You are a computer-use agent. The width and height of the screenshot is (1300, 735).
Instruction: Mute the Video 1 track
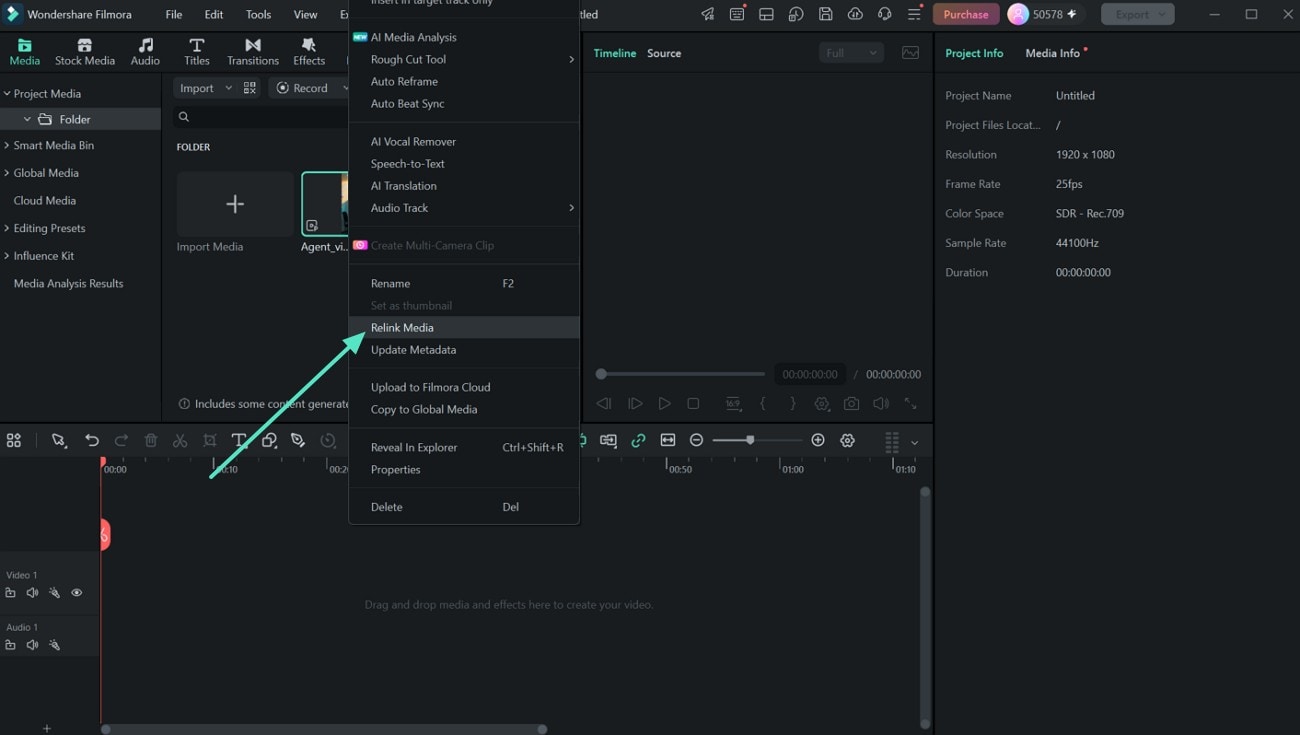coord(32,593)
